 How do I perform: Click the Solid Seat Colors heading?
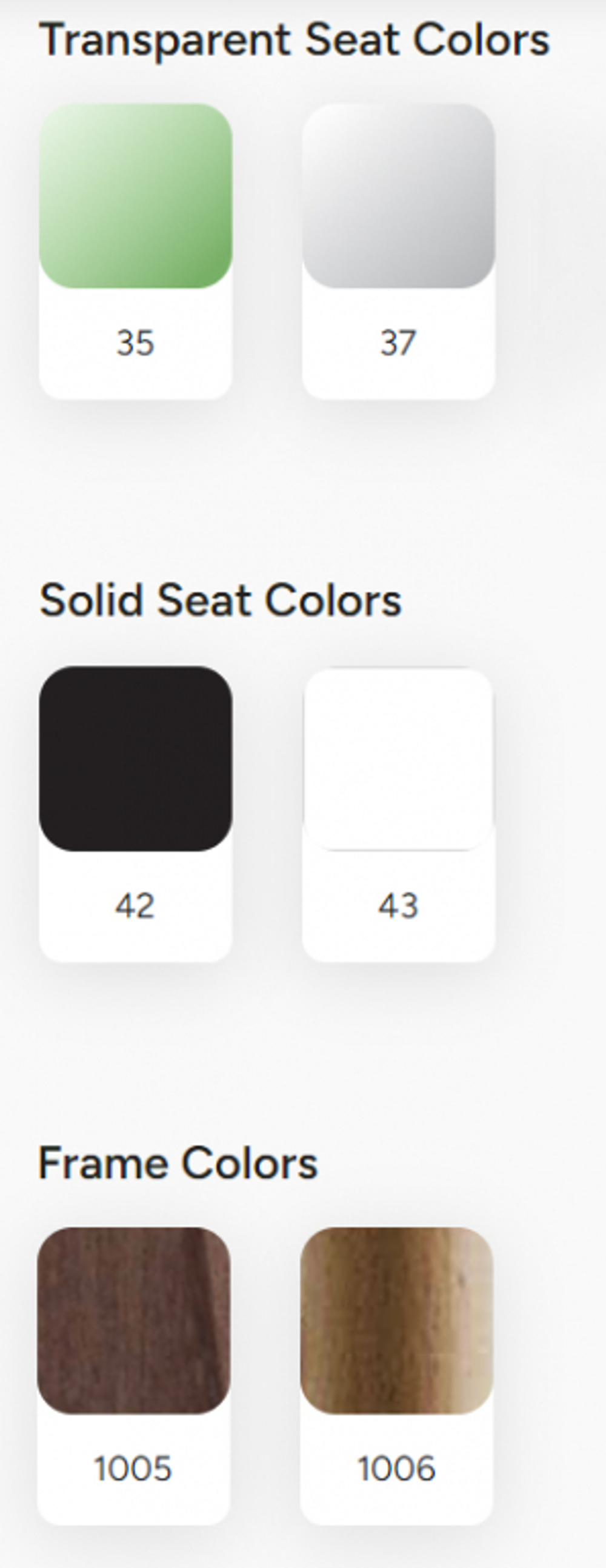pyautogui.click(x=220, y=600)
